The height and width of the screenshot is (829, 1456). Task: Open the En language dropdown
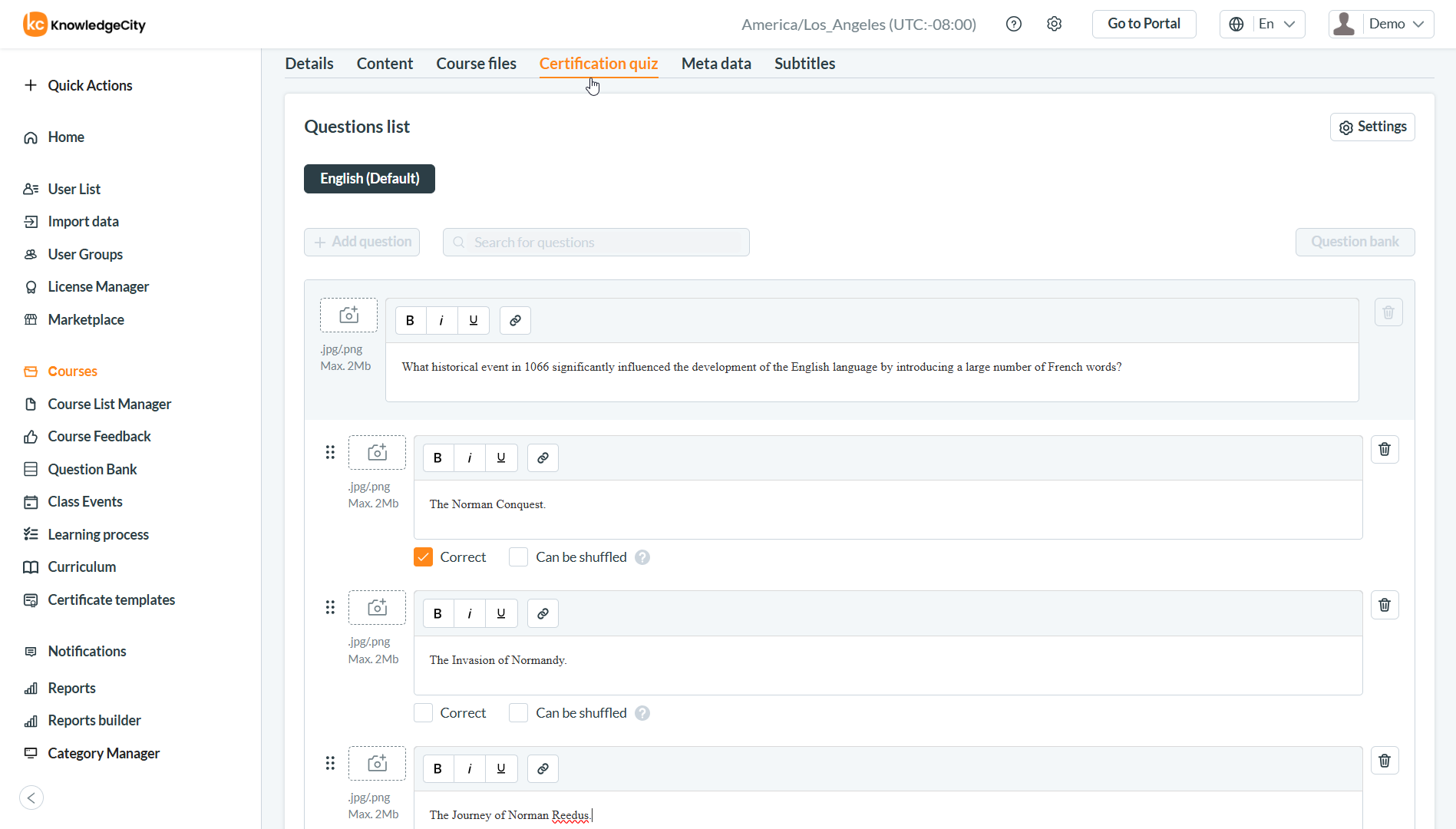tap(1263, 24)
